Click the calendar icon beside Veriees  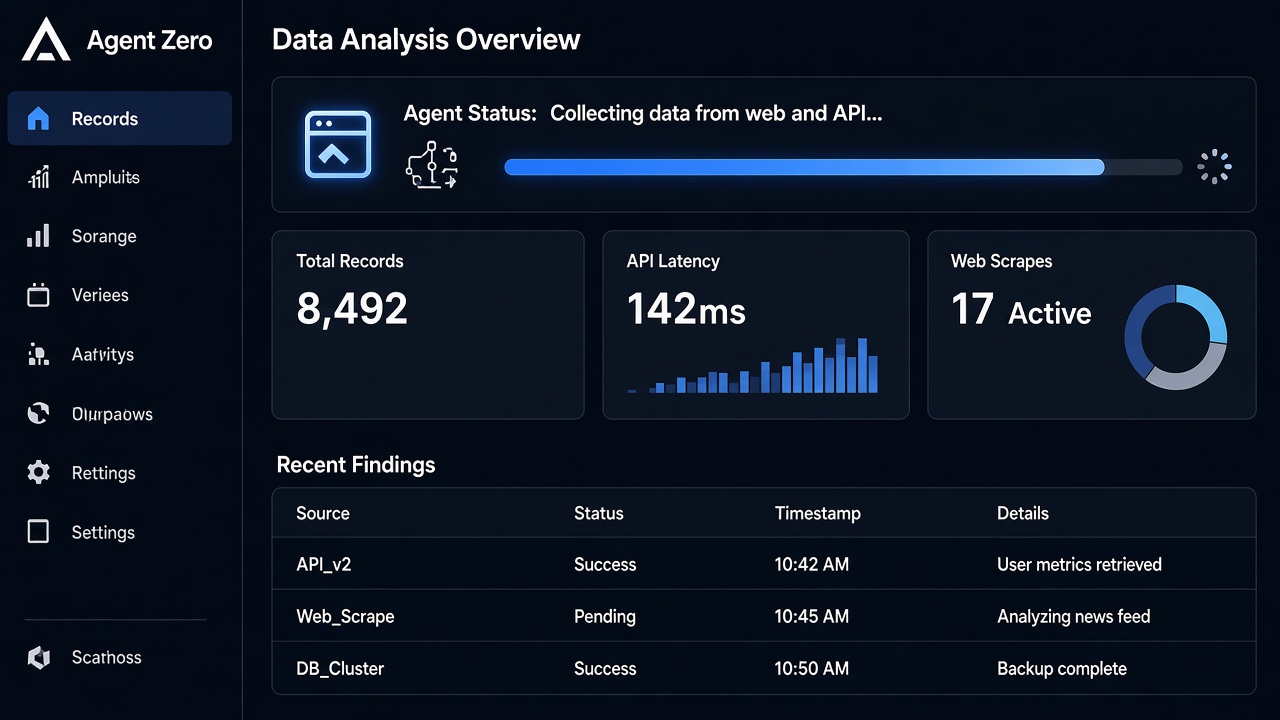tap(38, 295)
